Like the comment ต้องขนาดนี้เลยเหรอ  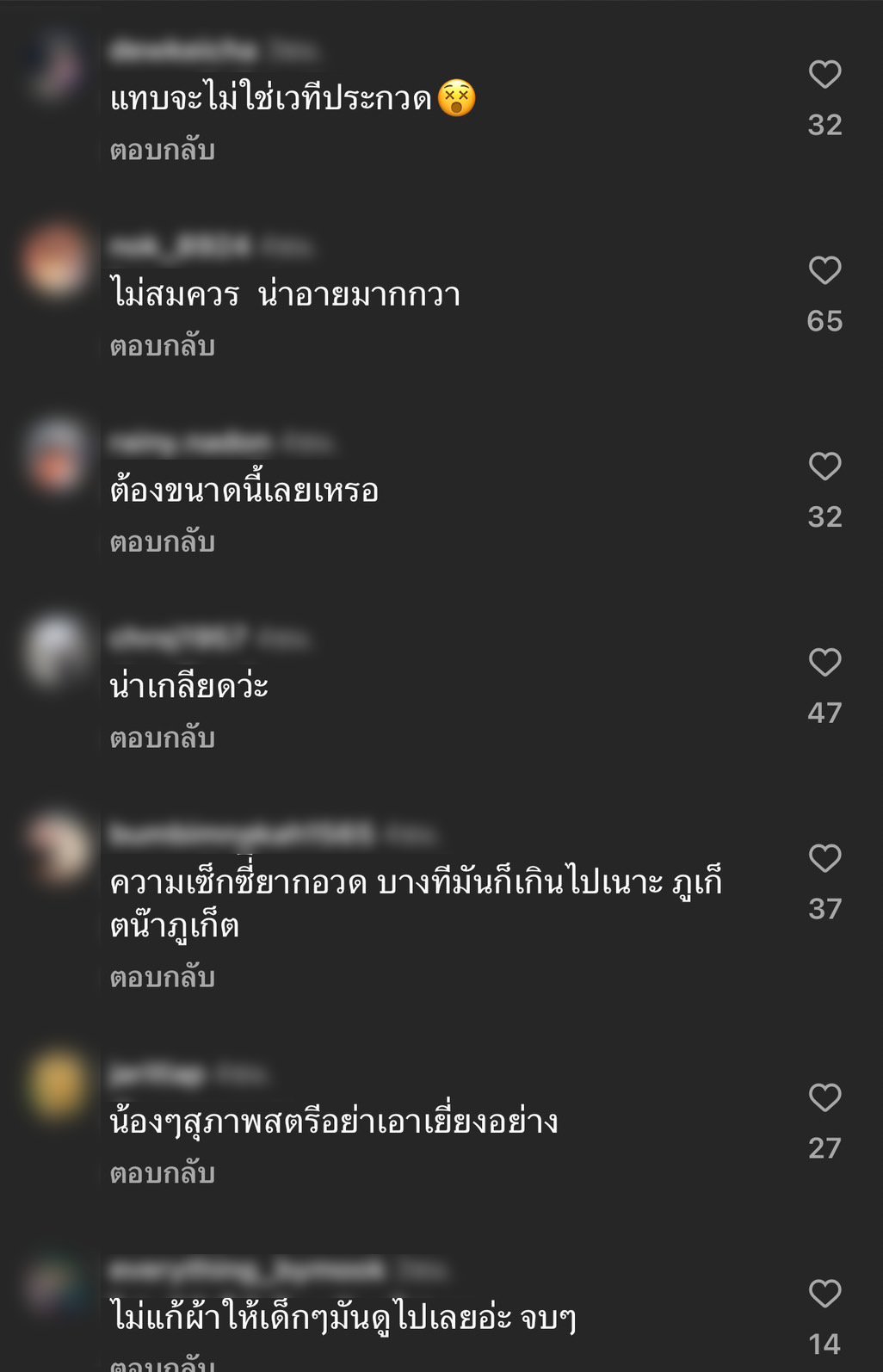pyautogui.click(x=824, y=467)
